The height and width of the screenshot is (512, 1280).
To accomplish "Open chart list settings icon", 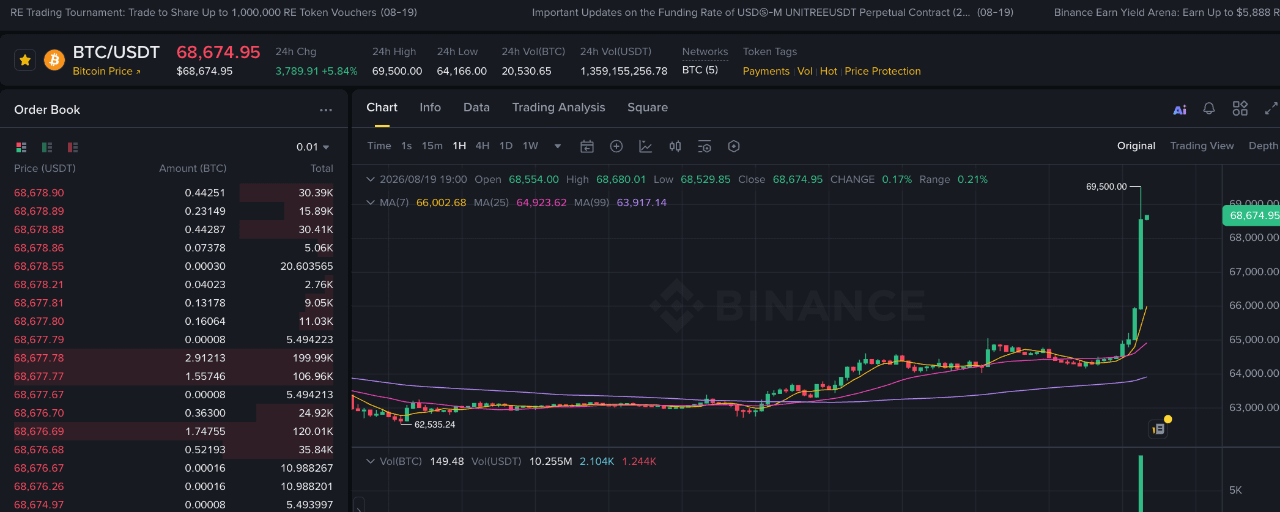I will [x=704, y=146].
